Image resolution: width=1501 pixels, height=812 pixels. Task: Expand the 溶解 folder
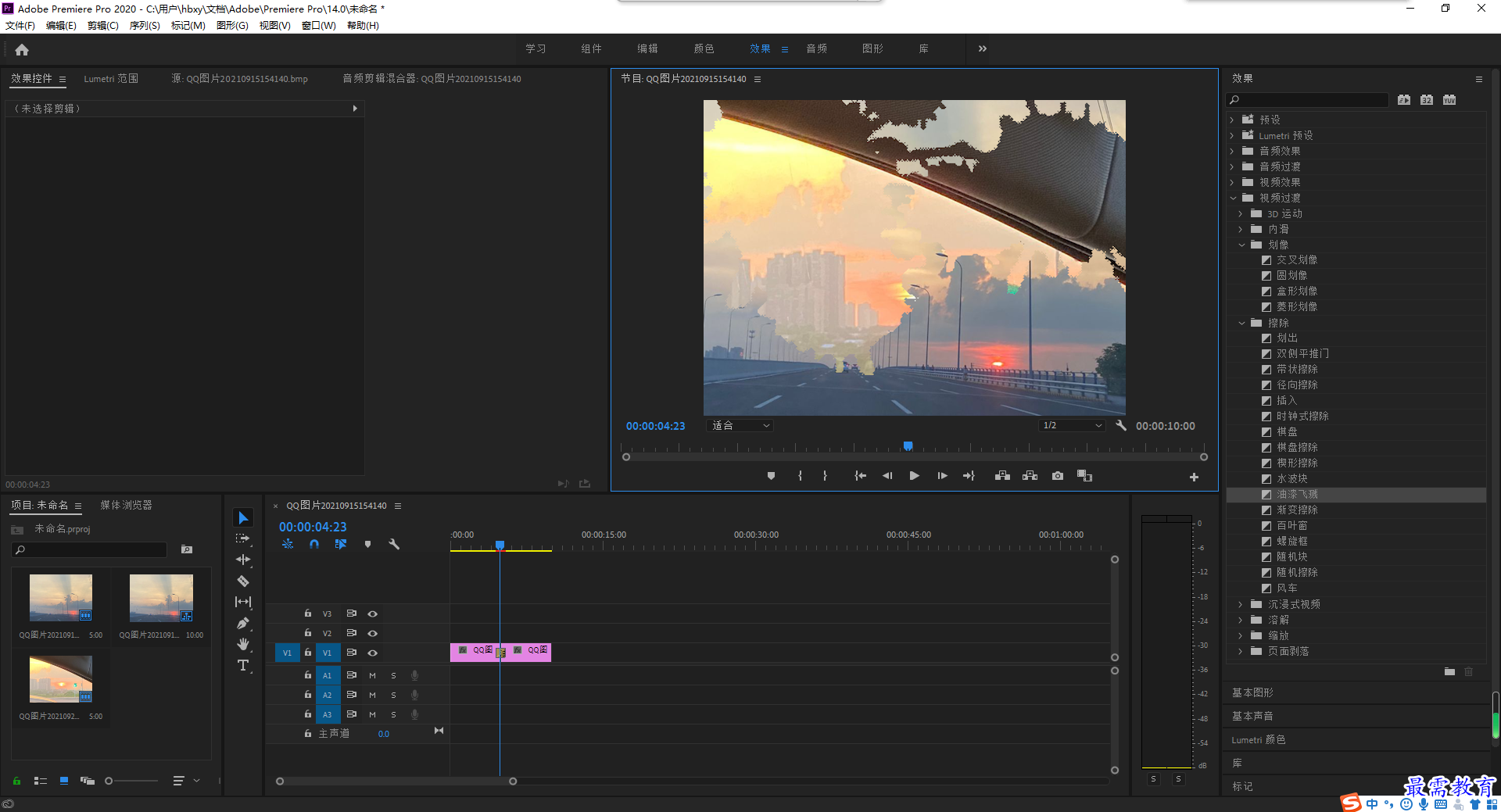pos(1241,620)
